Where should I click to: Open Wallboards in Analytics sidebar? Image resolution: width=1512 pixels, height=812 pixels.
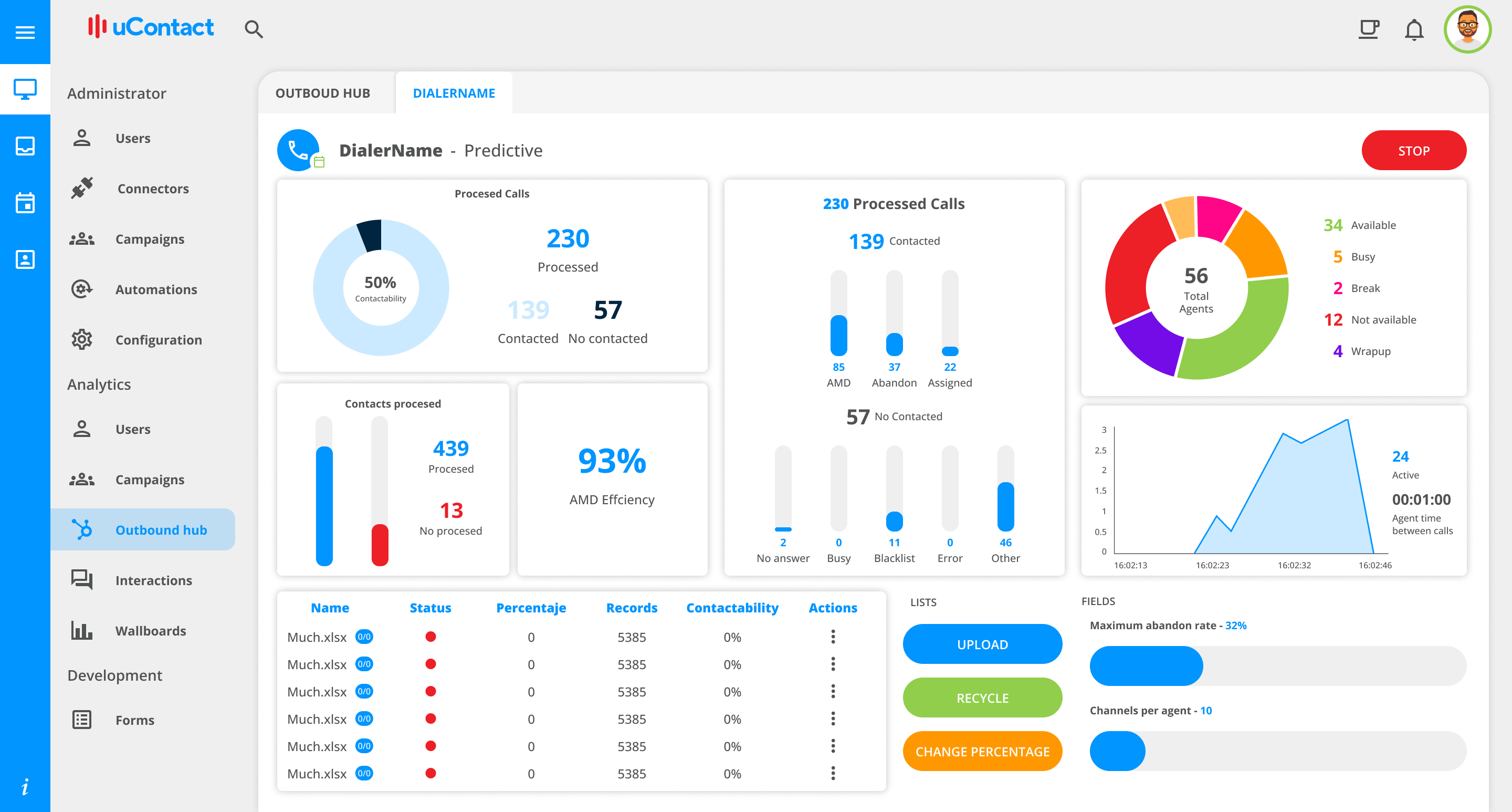(x=150, y=631)
